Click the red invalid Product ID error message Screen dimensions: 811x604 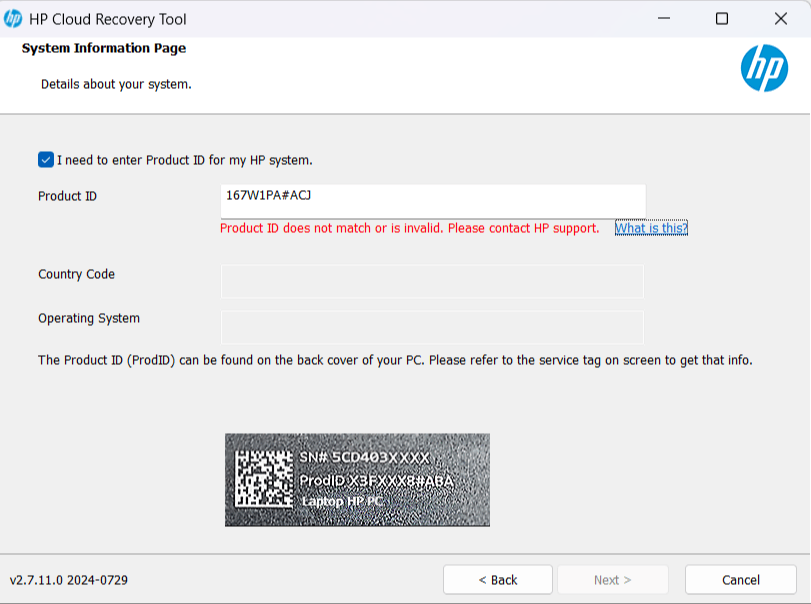[x=409, y=228]
